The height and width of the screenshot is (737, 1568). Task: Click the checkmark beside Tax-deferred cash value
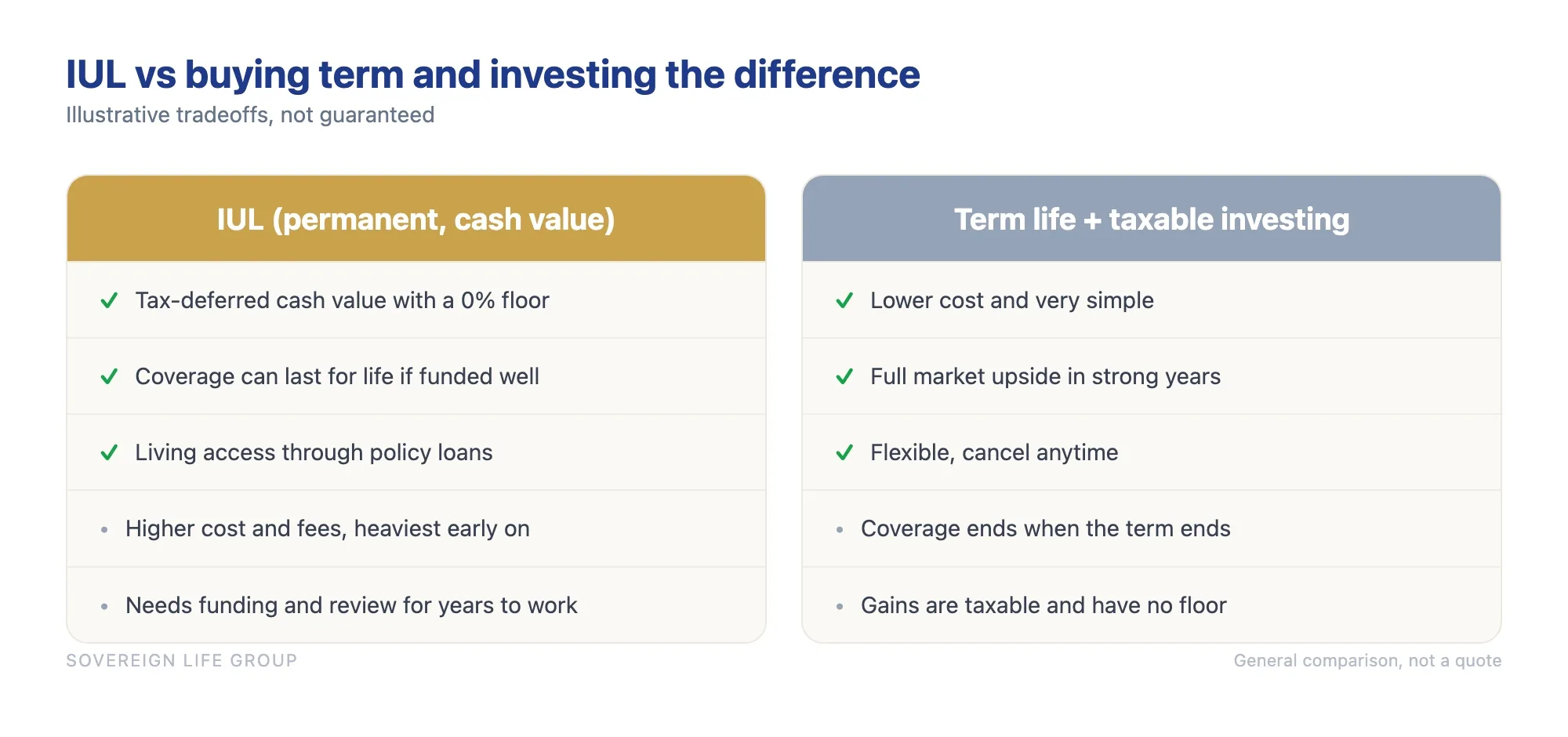[x=109, y=300]
